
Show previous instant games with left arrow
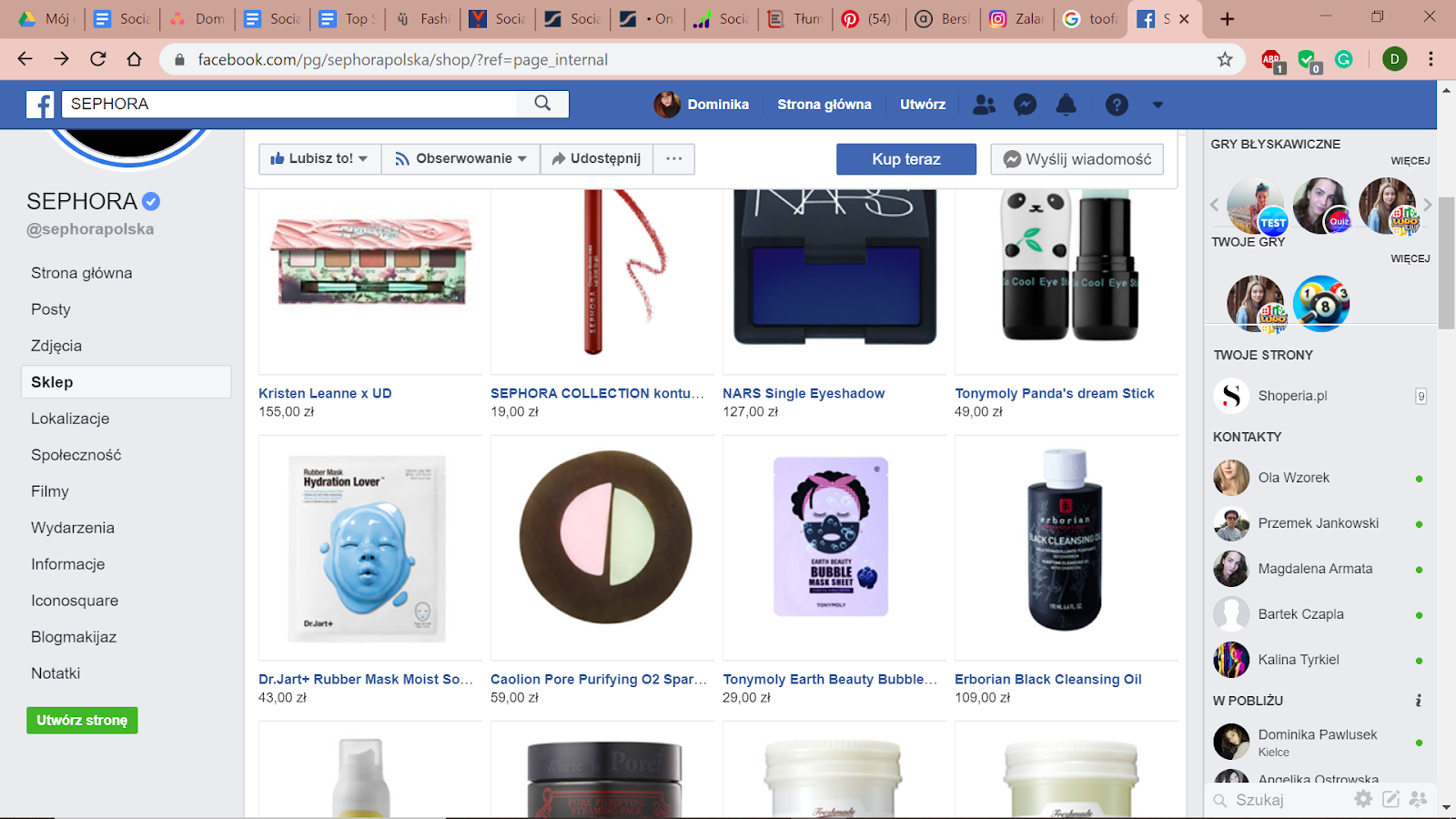(x=1215, y=205)
